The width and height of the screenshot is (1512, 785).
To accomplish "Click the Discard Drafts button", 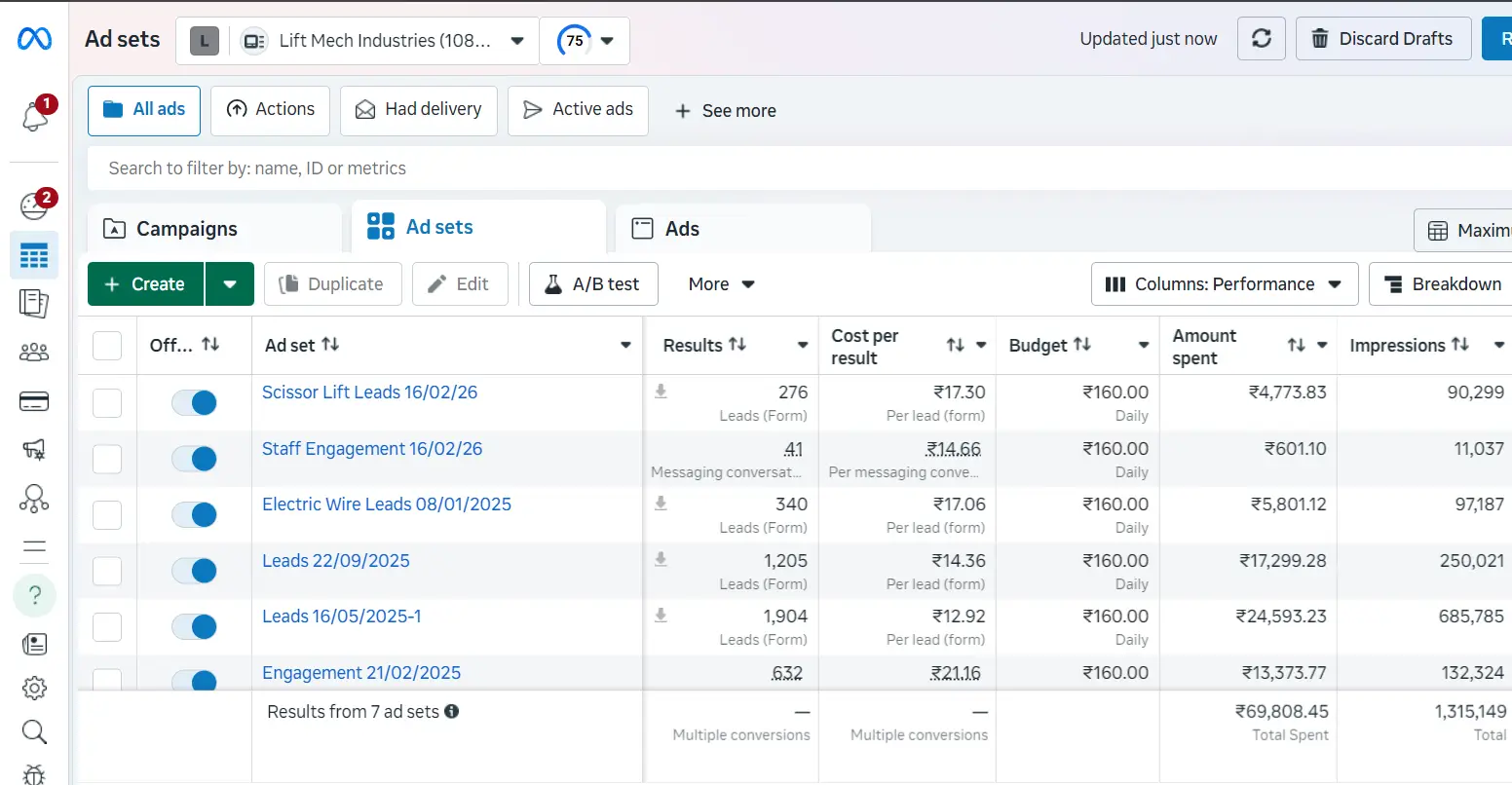I will click(x=1382, y=39).
